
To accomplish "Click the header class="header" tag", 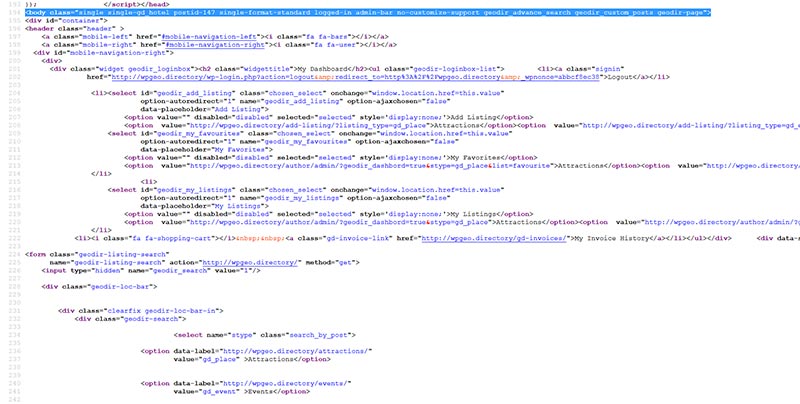I will pyautogui.click(x=74, y=29).
